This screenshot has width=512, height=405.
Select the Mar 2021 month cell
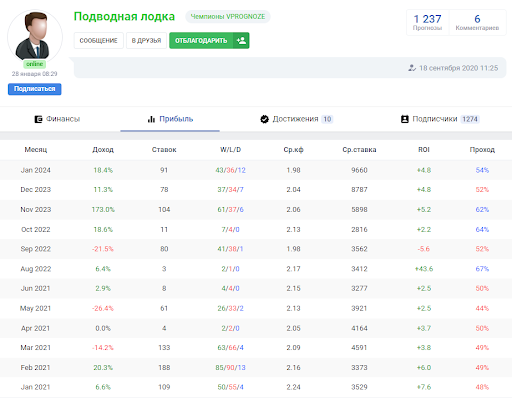[36, 348]
